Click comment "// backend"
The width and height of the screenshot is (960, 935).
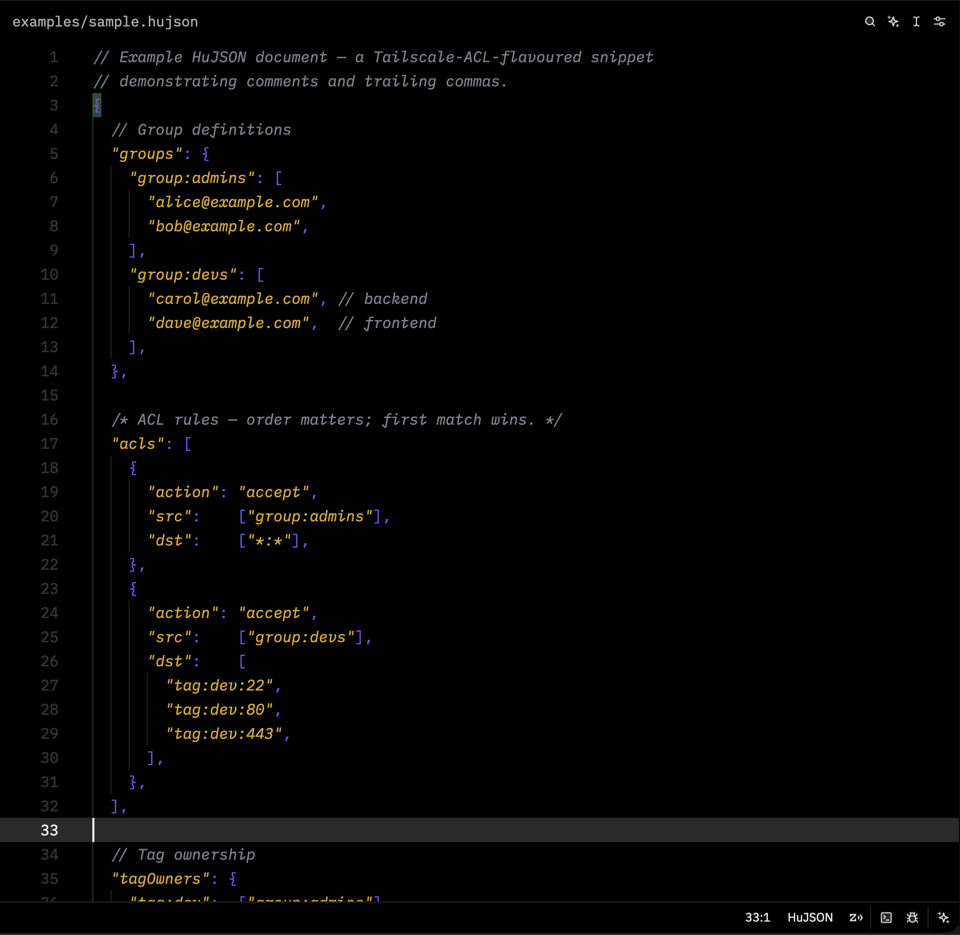click(x=383, y=299)
